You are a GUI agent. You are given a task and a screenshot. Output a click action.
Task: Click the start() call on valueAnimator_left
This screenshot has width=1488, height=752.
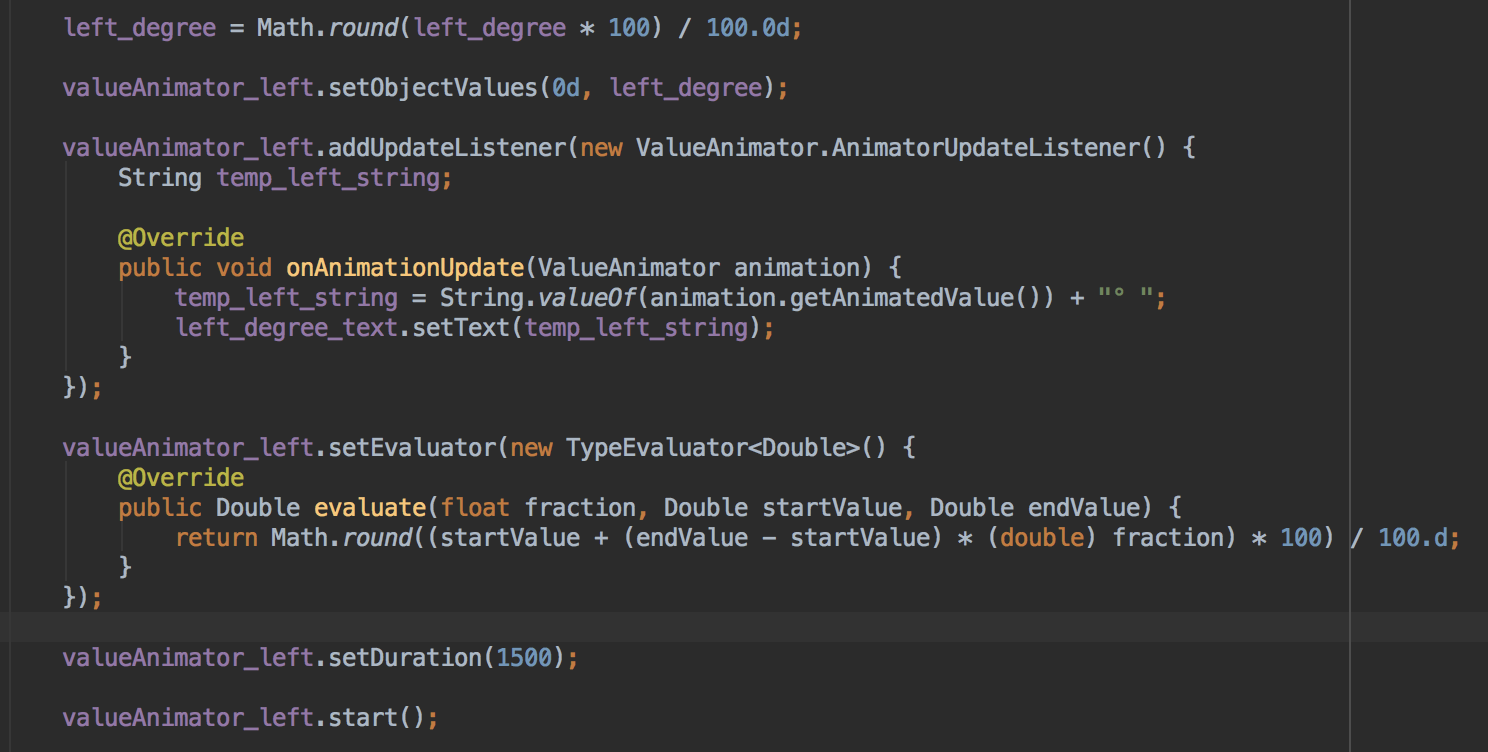376,718
